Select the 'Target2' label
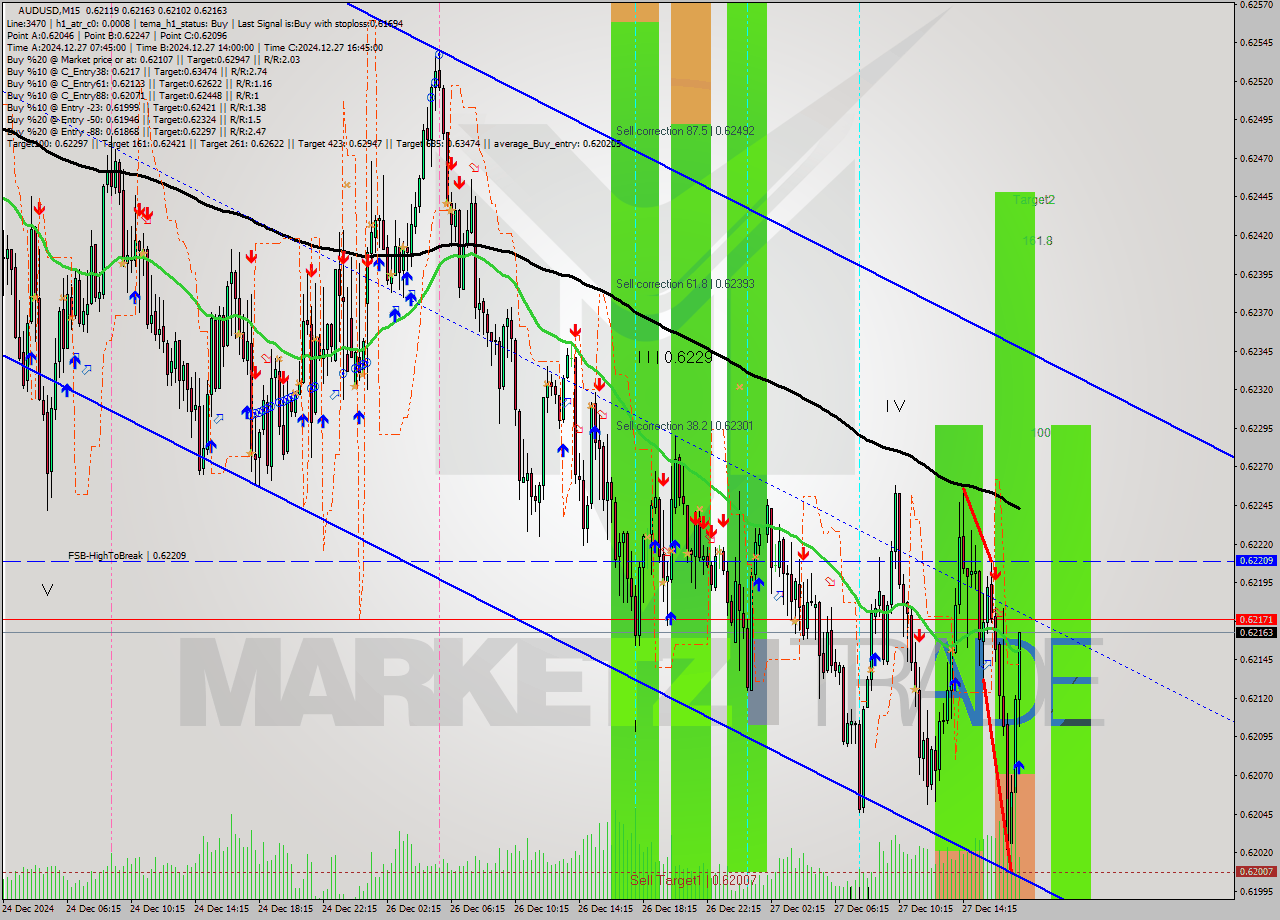 coord(1034,199)
